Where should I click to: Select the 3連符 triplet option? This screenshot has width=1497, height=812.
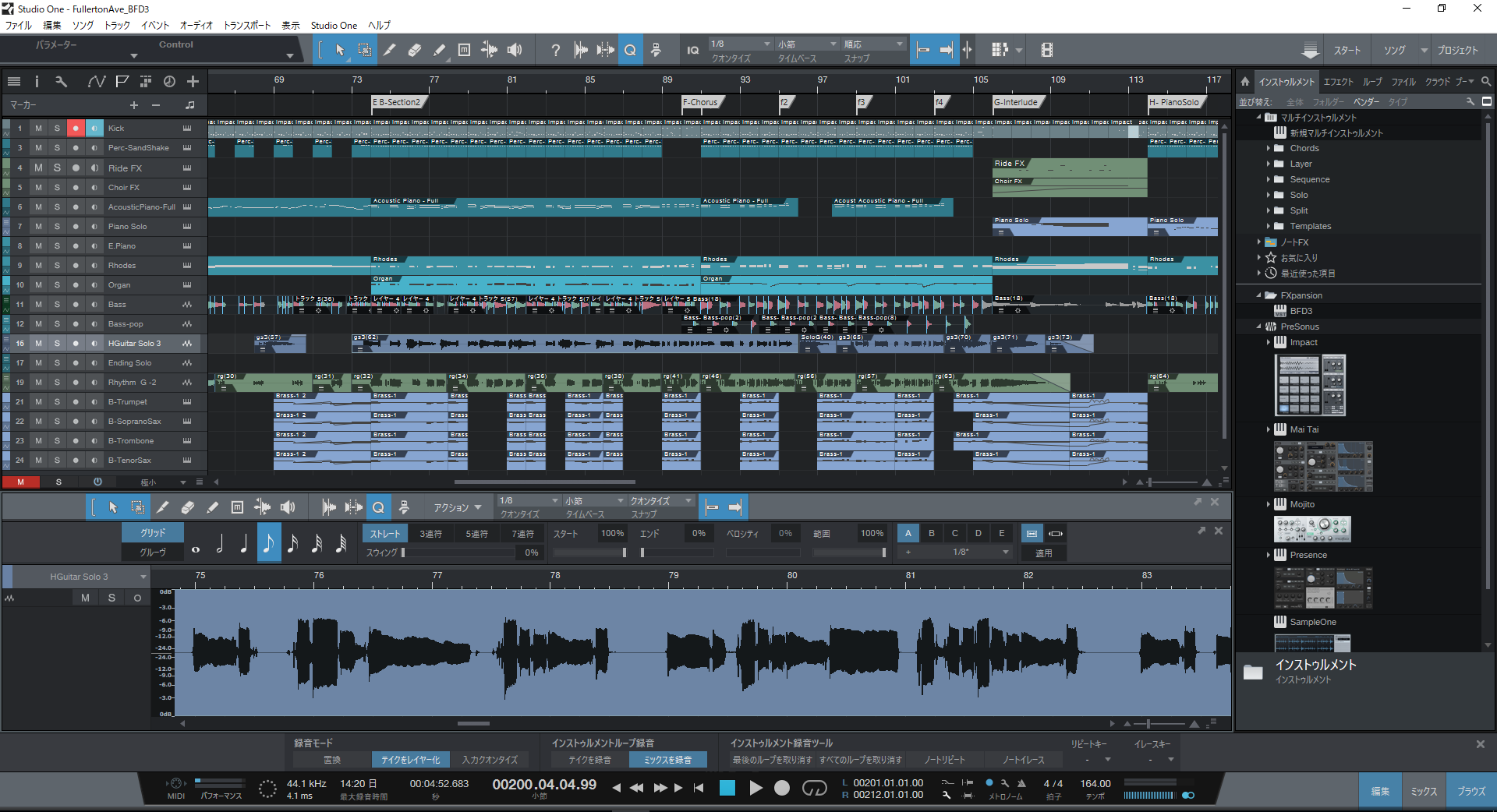[430, 534]
